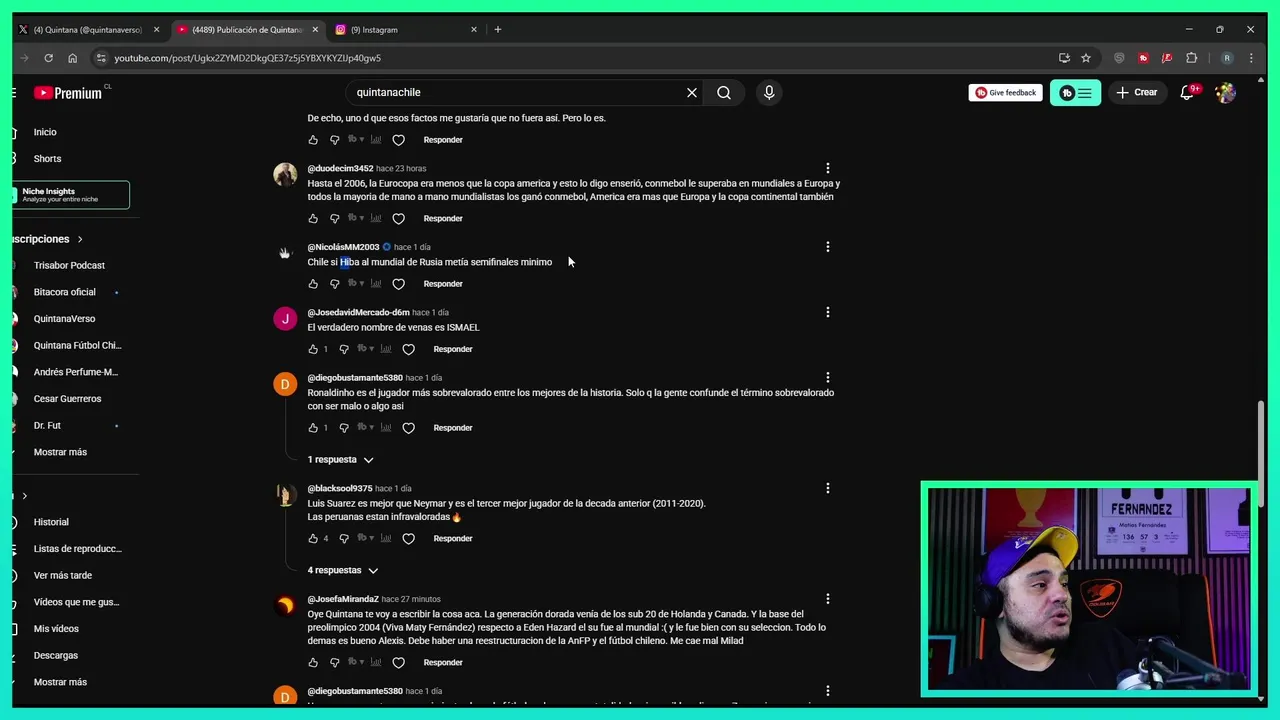Open options menu for @JosedavidMercado-d6m comment

[827, 312]
